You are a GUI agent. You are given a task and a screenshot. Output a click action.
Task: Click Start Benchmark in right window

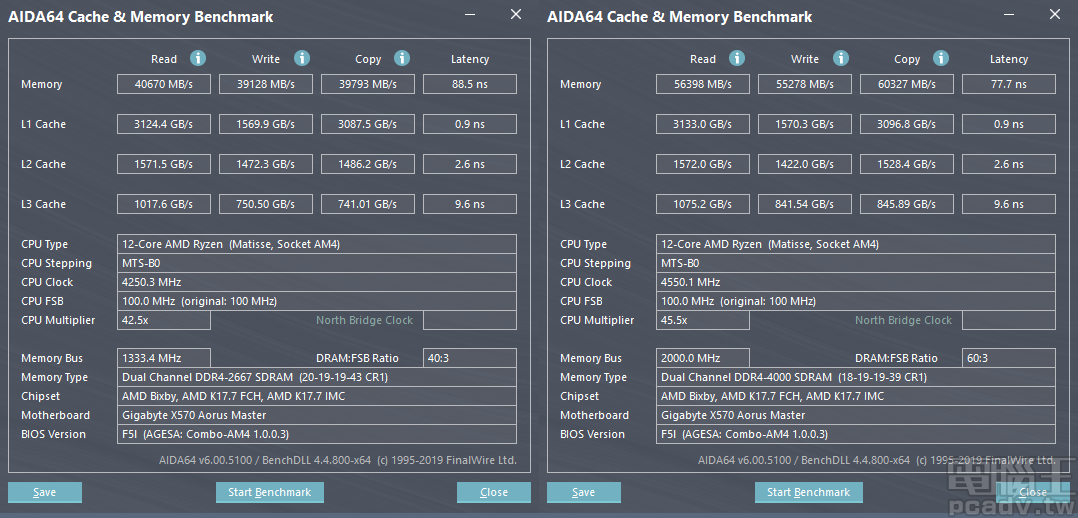click(808, 492)
